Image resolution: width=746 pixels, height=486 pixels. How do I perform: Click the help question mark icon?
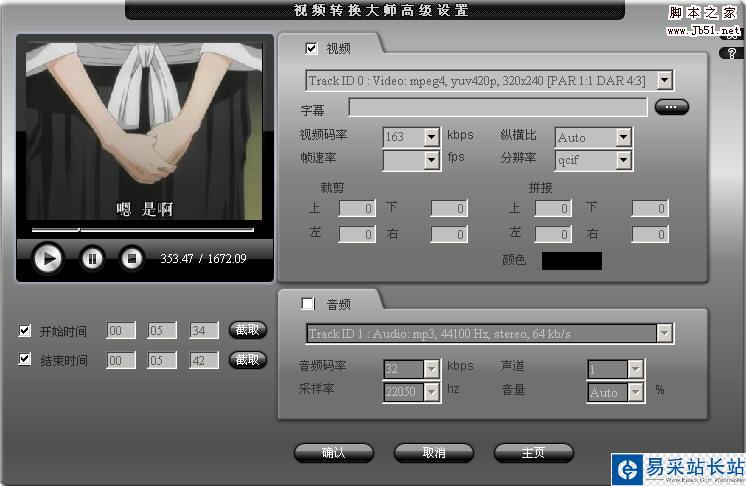point(732,53)
